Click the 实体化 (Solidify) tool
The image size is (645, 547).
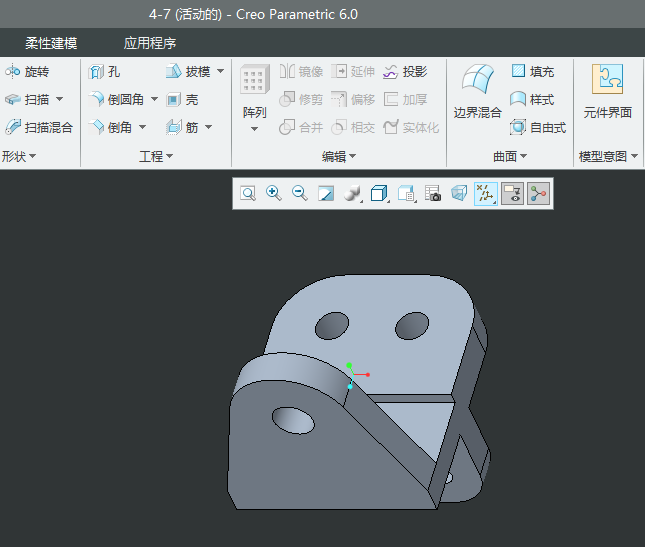tap(411, 127)
